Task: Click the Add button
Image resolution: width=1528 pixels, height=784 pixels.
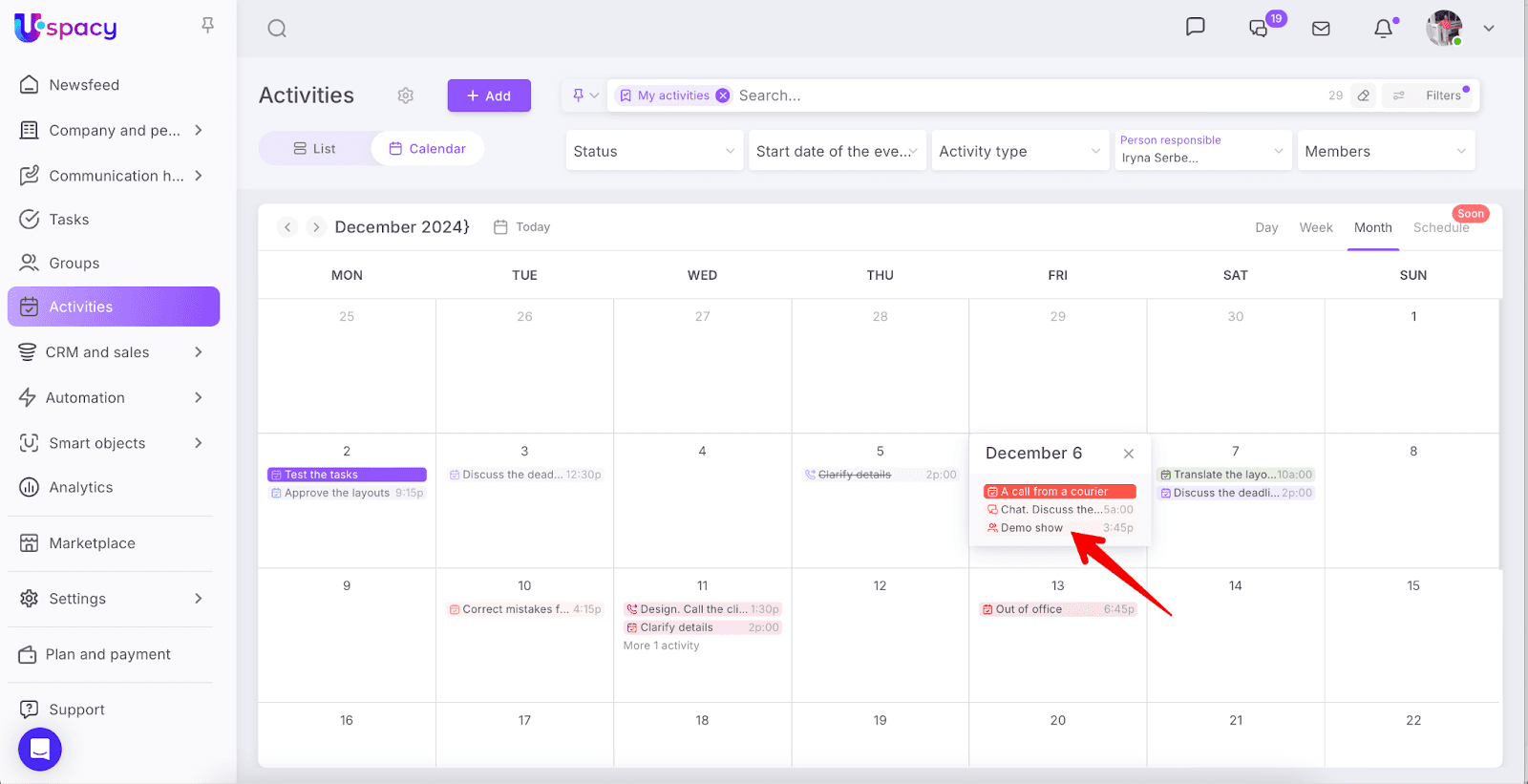Action: [x=489, y=95]
